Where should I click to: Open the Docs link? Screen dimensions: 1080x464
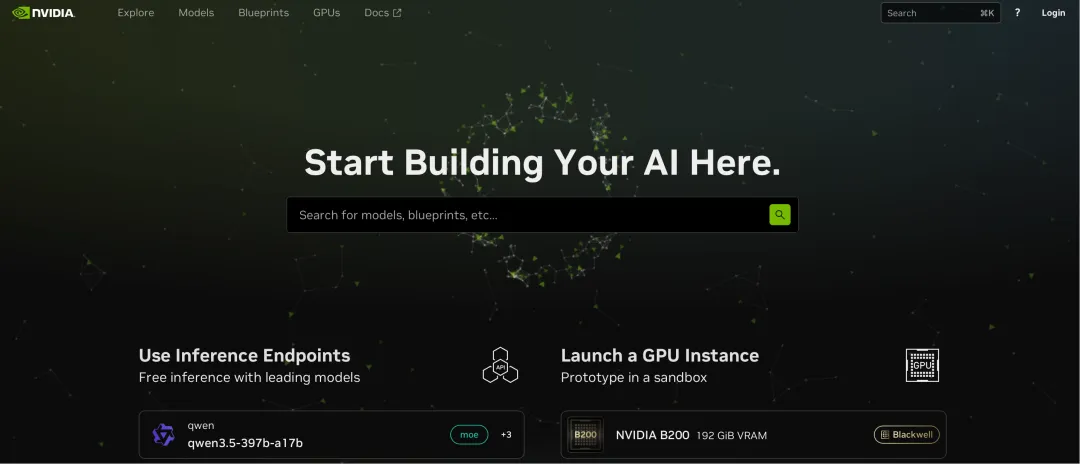(377, 13)
